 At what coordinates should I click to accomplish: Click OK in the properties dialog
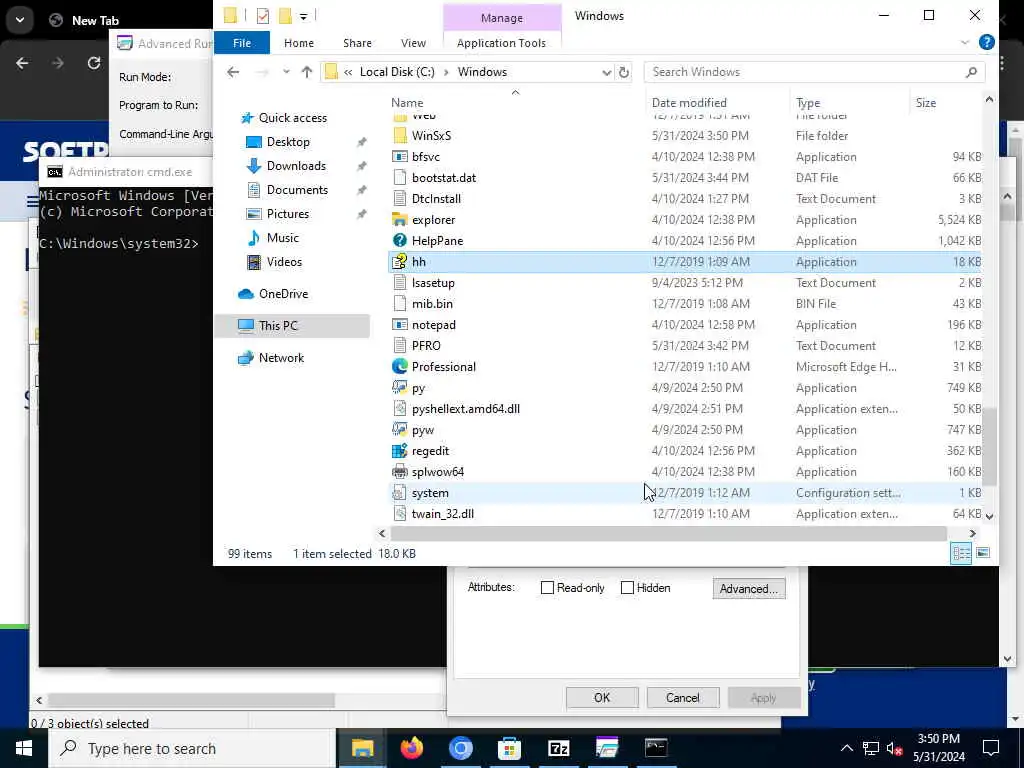click(602, 697)
